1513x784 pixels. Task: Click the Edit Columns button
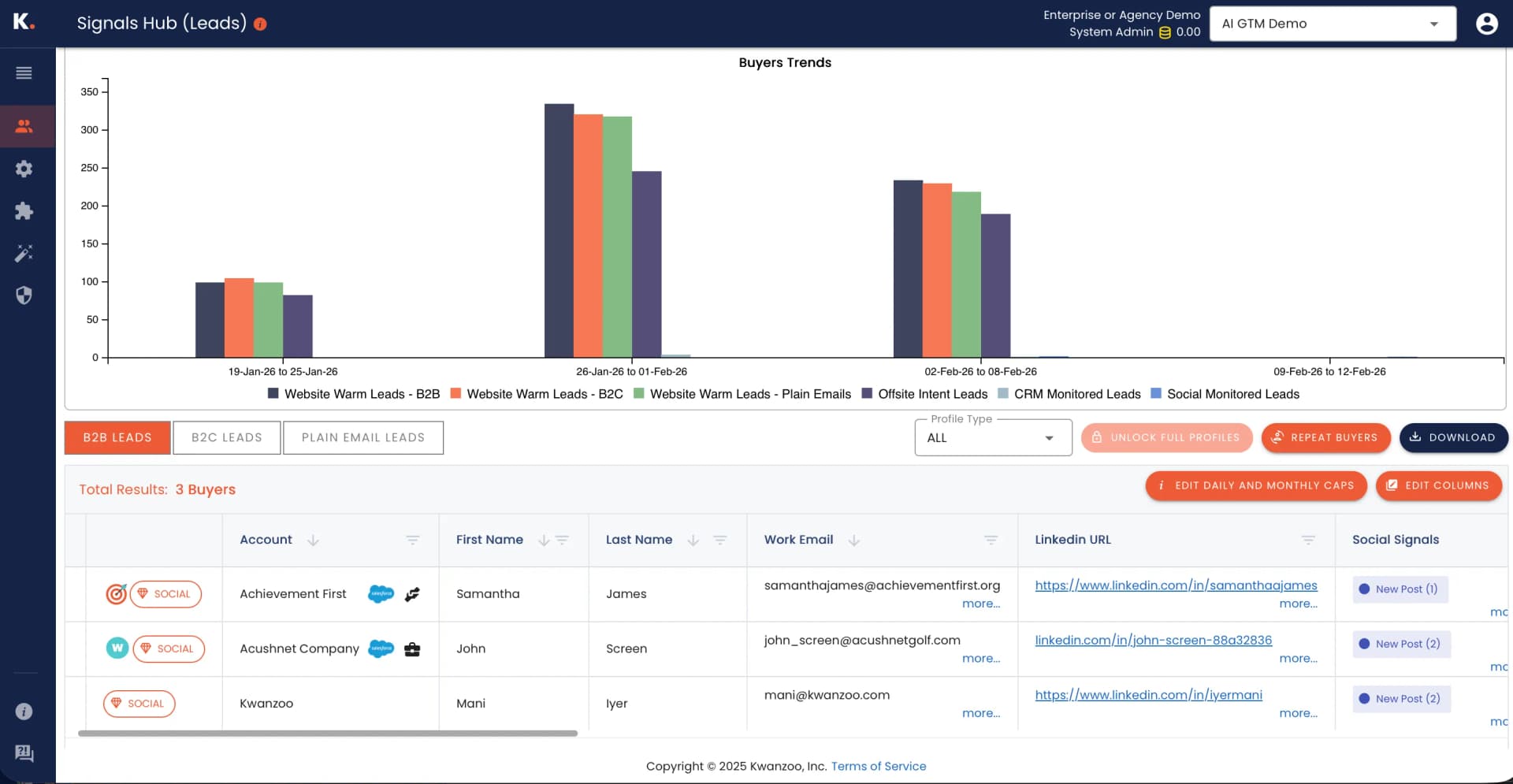click(x=1439, y=486)
